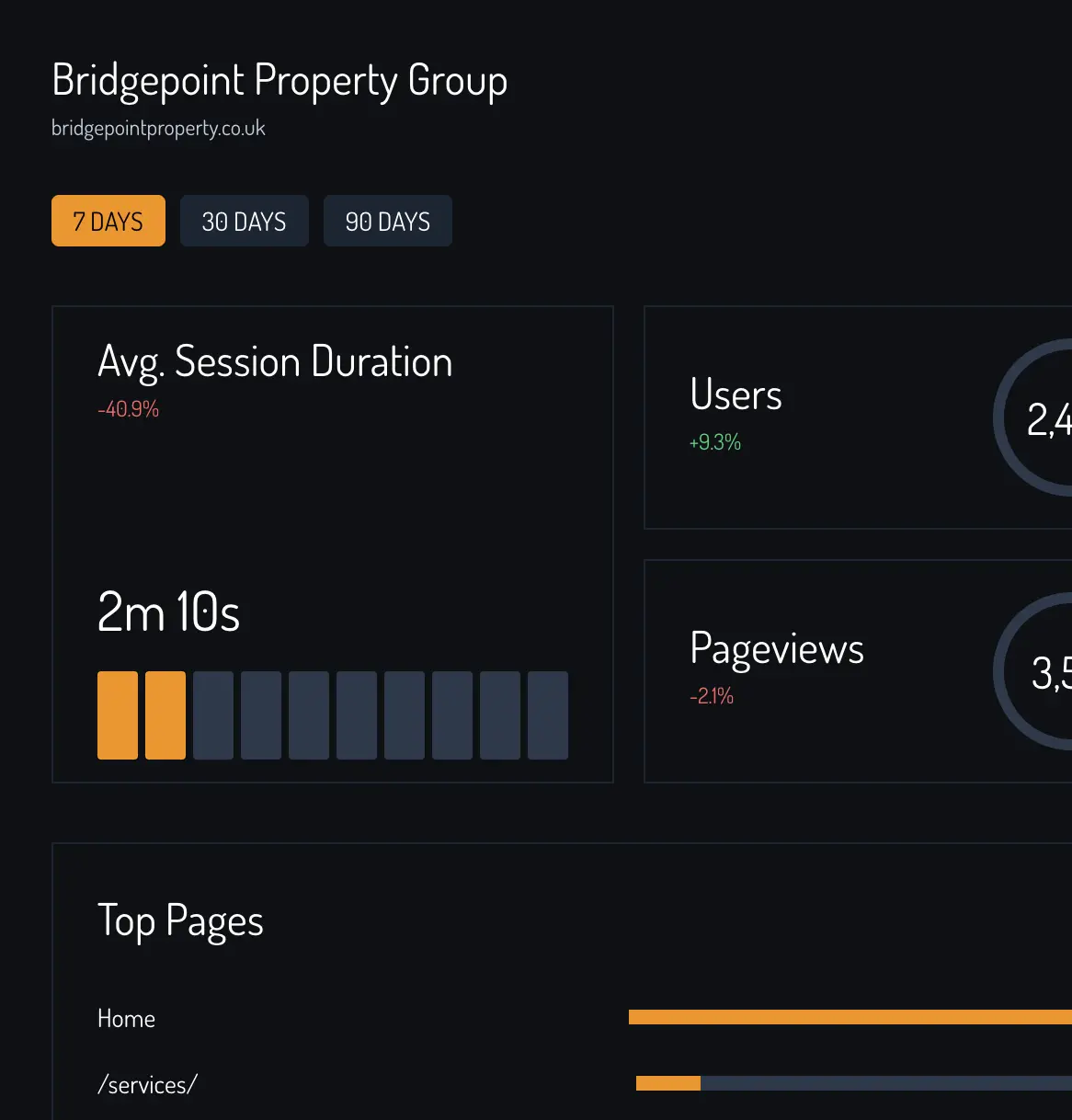
Task: Click the -40.9% session change indicator
Action: click(x=129, y=408)
